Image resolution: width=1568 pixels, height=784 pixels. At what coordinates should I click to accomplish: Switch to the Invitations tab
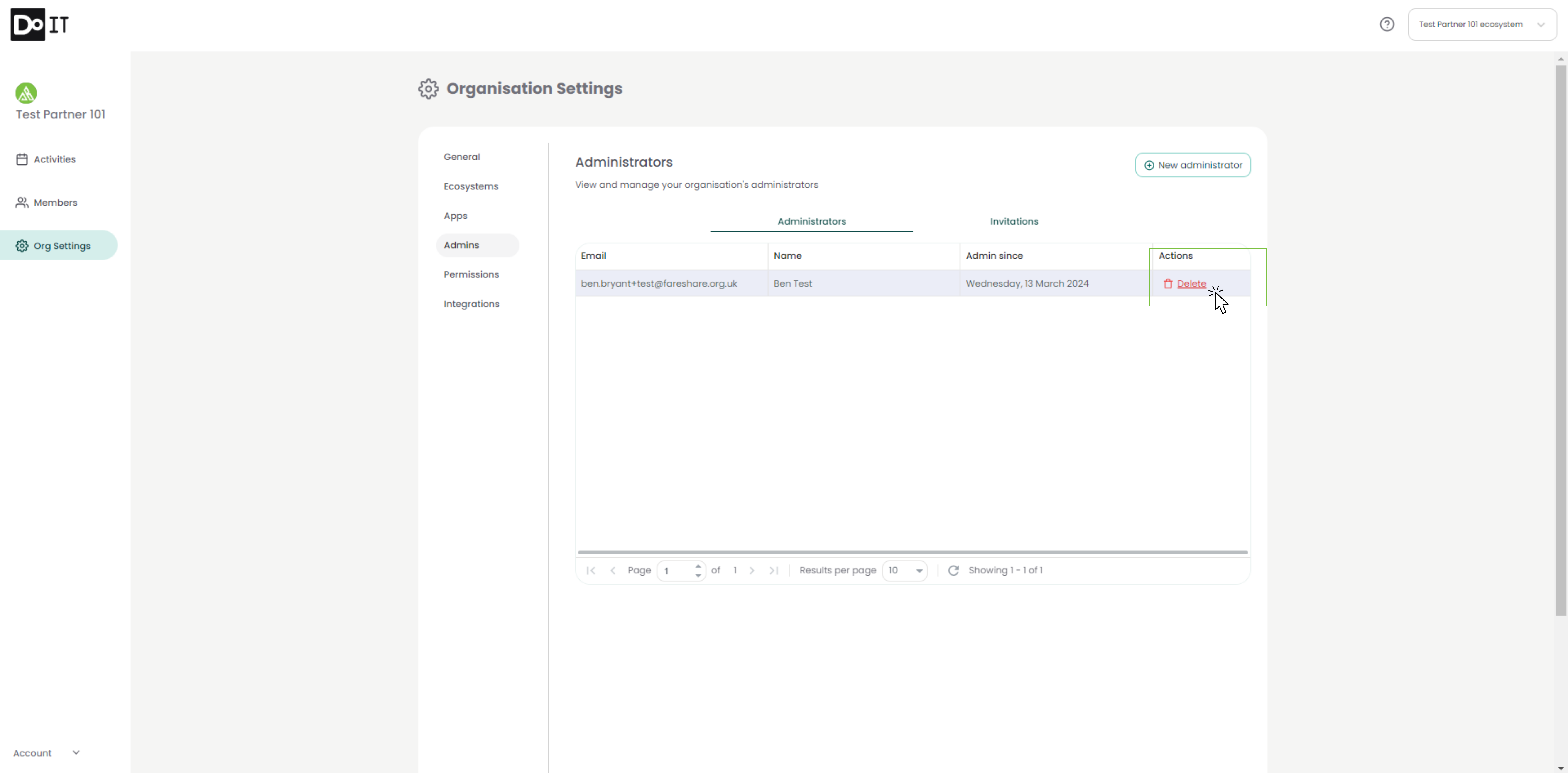[1014, 222]
